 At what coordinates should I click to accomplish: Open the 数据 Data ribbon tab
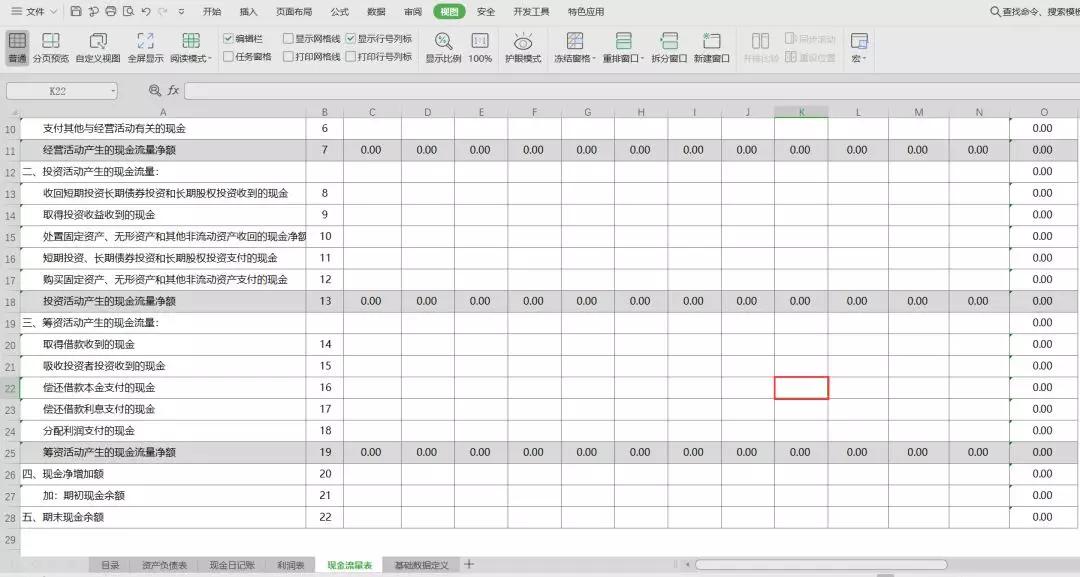coord(376,12)
